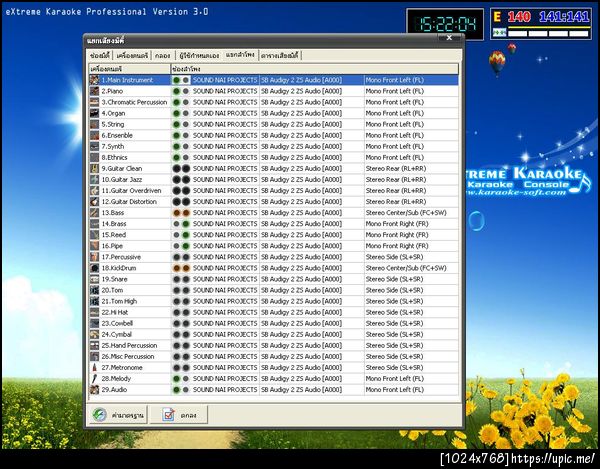Click speaker indicator dots for 16.Pipe
600x469 pixels.
coord(181,246)
